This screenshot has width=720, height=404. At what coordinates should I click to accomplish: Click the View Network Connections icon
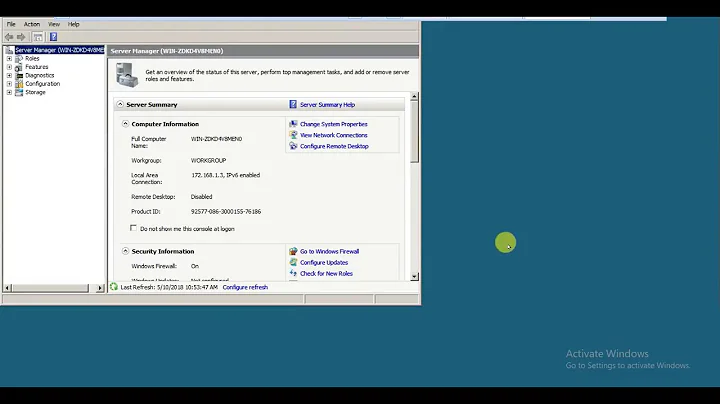pos(293,135)
